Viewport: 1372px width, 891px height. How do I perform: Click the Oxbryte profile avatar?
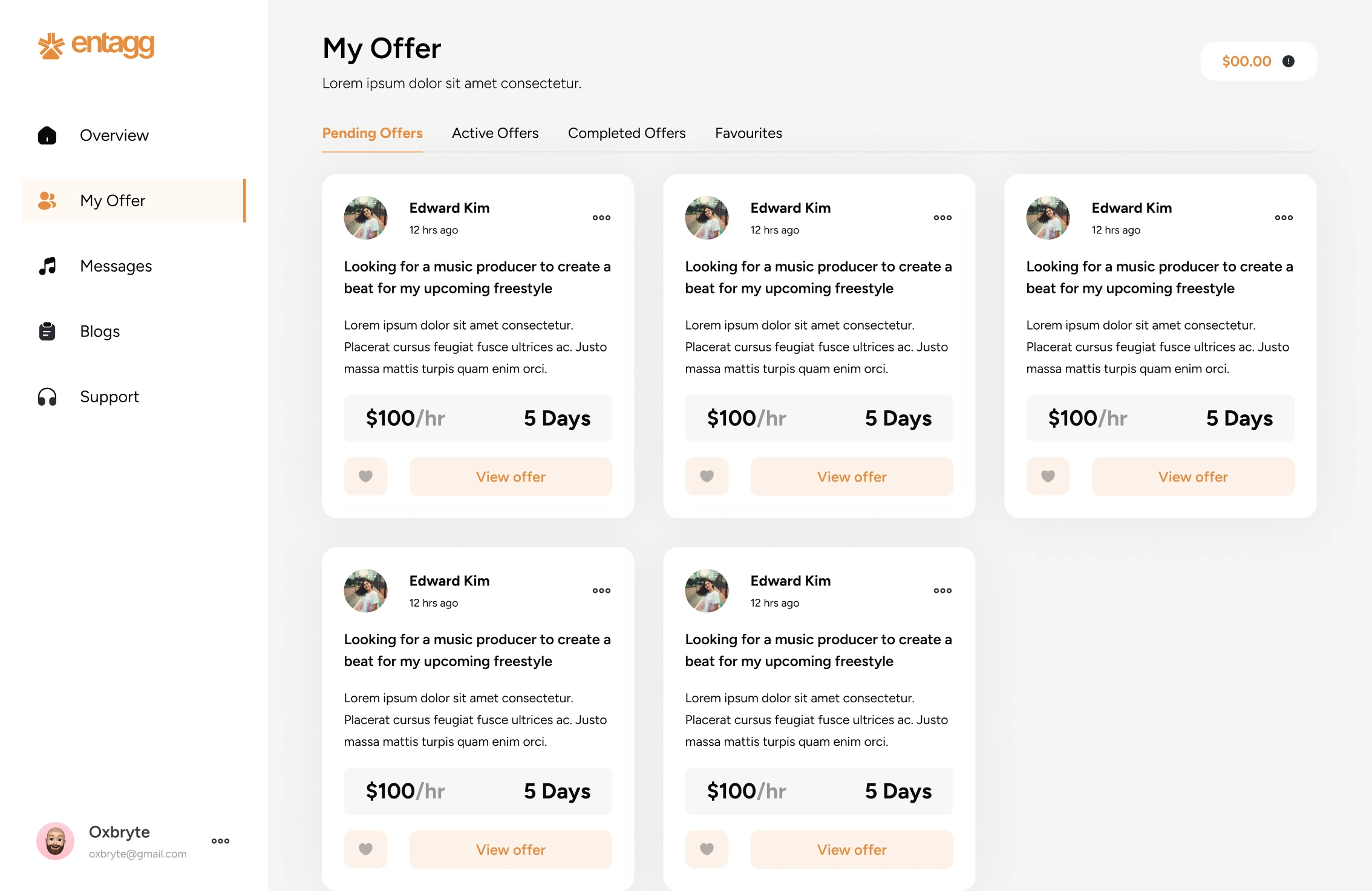coord(56,841)
